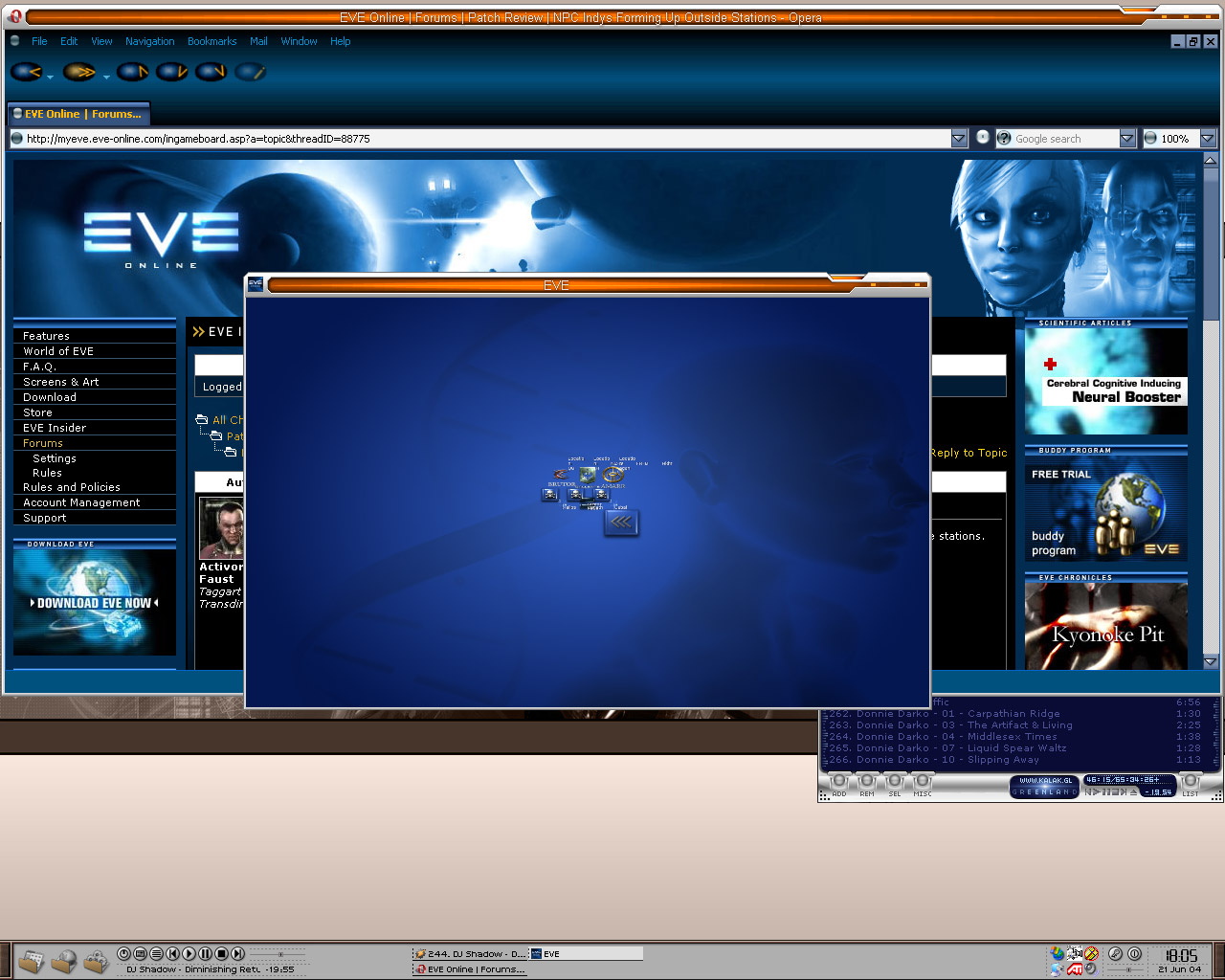Open the search engine dropdown

[x=1127, y=139]
